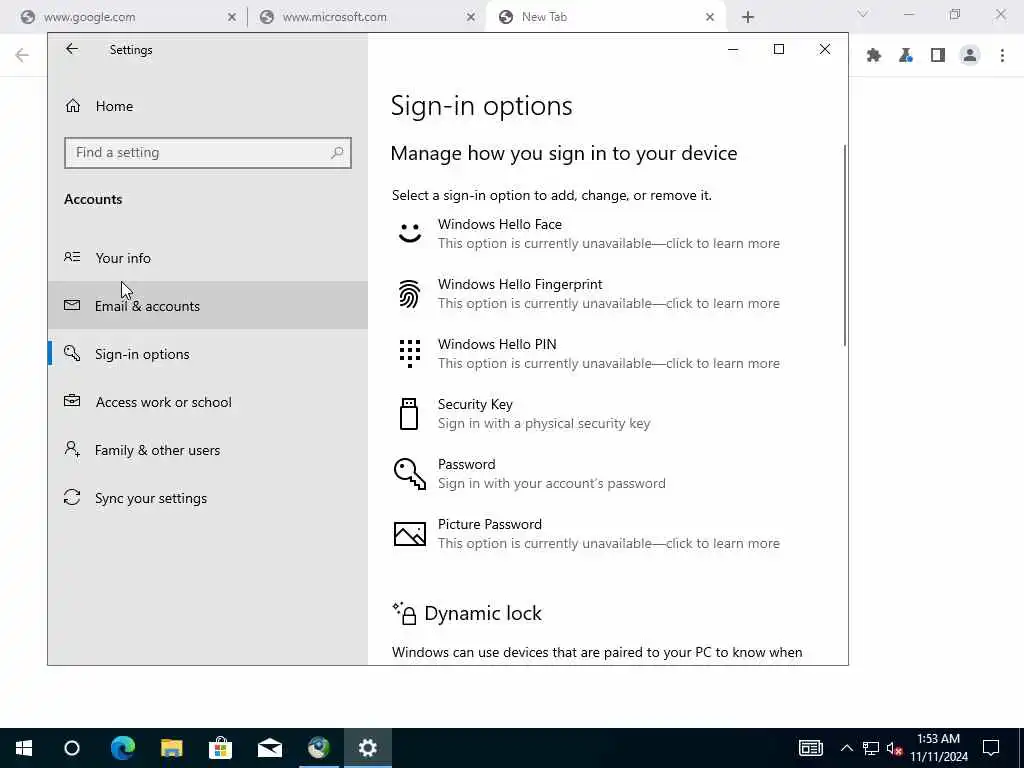Open Your info in the Accounts sidebar
Image resolution: width=1024 pixels, height=768 pixels.
[208, 258]
